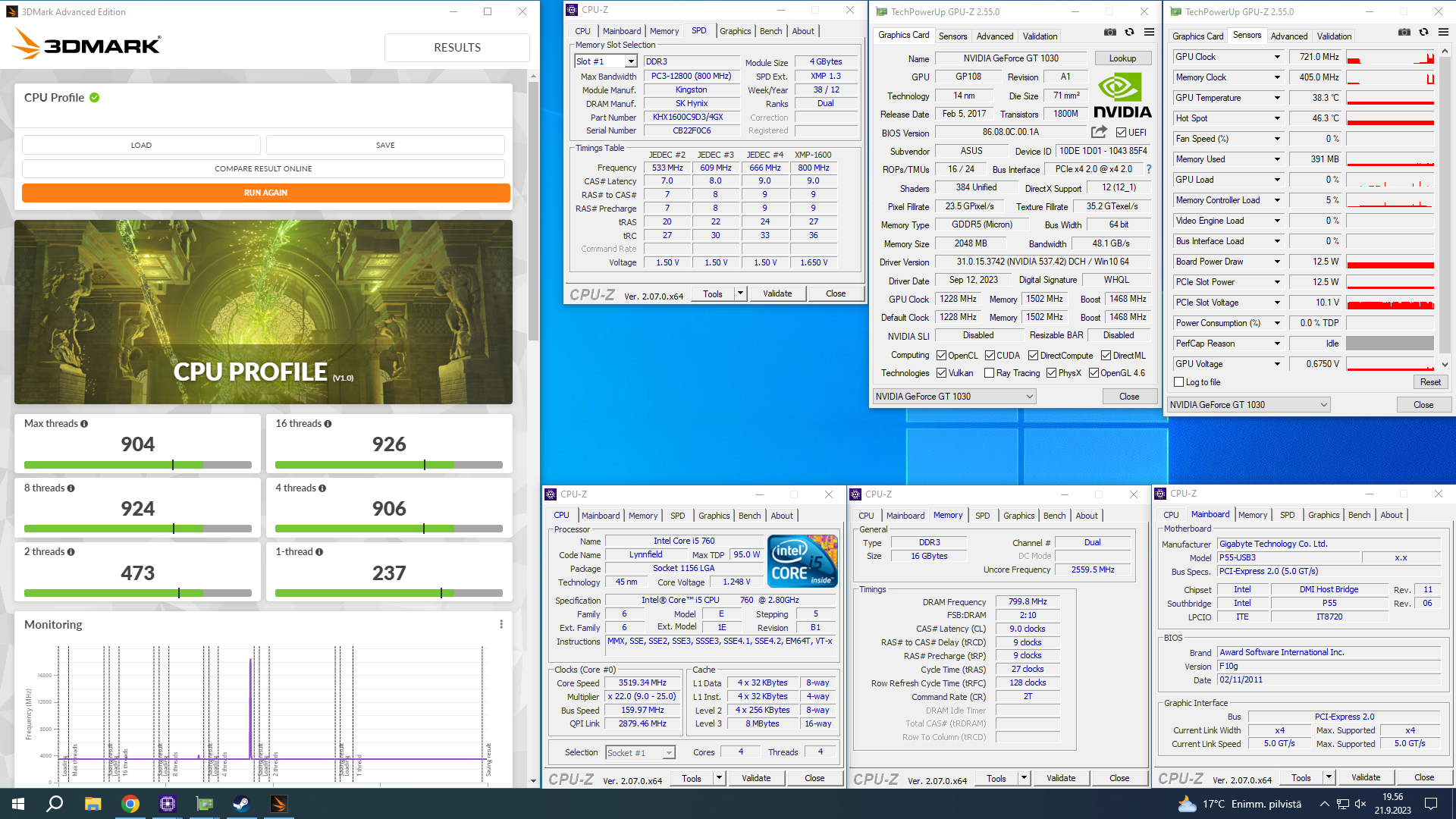Image resolution: width=1456 pixels, height=819 pixels.
Task: Expand the Board Power Draw sensor dropdown
Action: (x=1277, y=262)
